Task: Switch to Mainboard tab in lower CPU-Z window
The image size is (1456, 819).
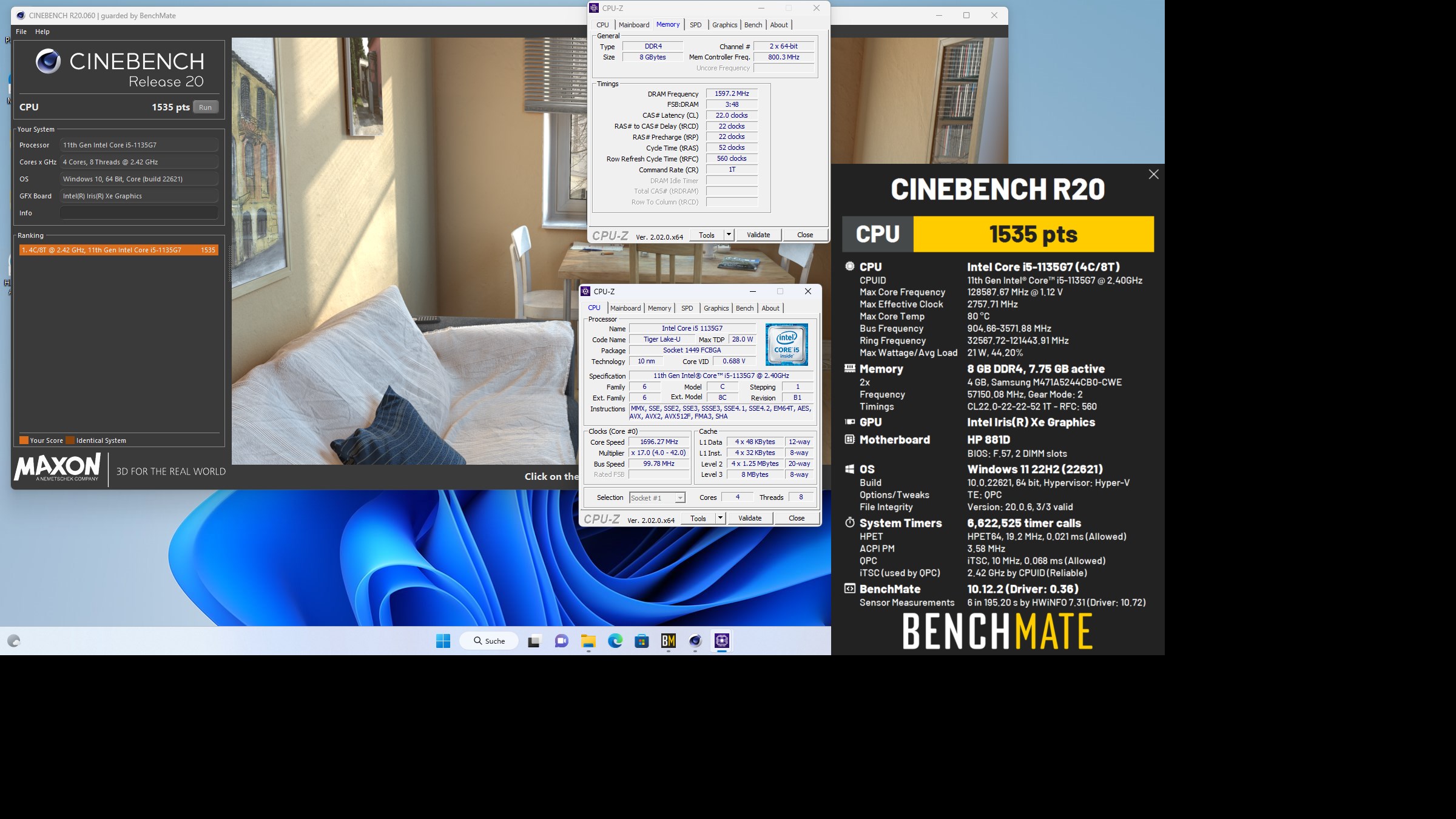Action: click(x=625, y=308)
